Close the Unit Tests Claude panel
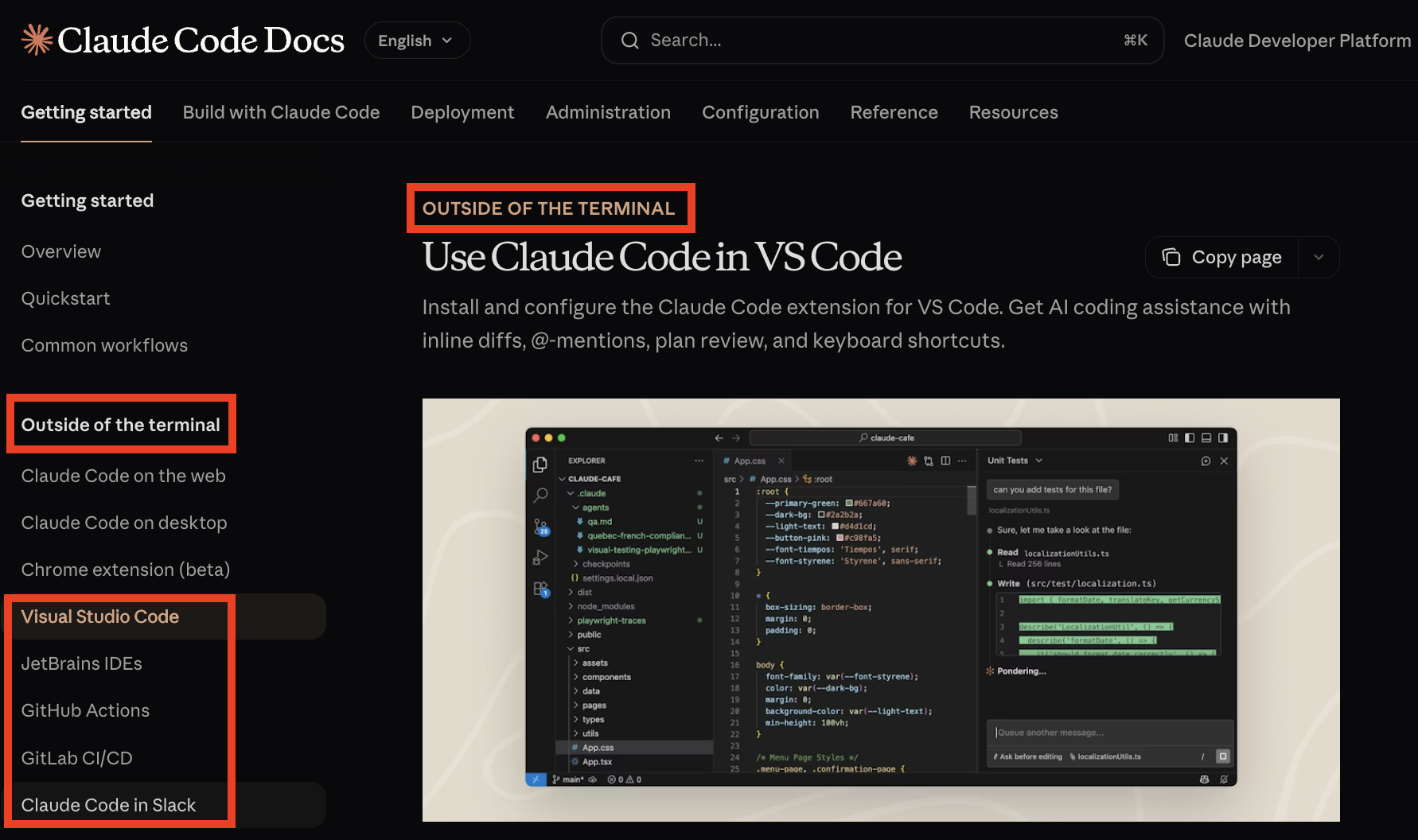The width and height of the screenshot is (1418, 840). point(1224,461)
